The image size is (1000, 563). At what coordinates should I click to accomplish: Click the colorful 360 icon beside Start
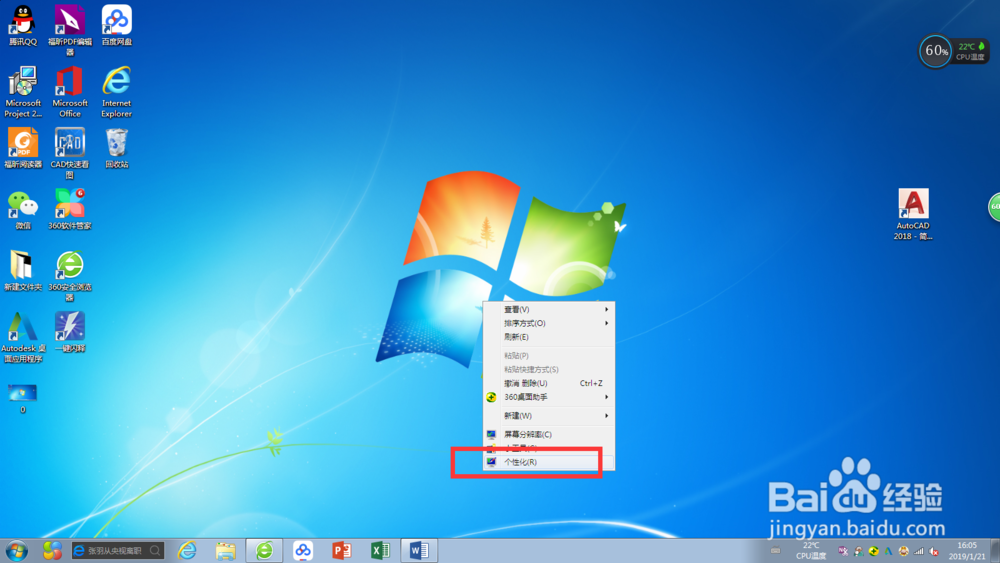(52, 550)
